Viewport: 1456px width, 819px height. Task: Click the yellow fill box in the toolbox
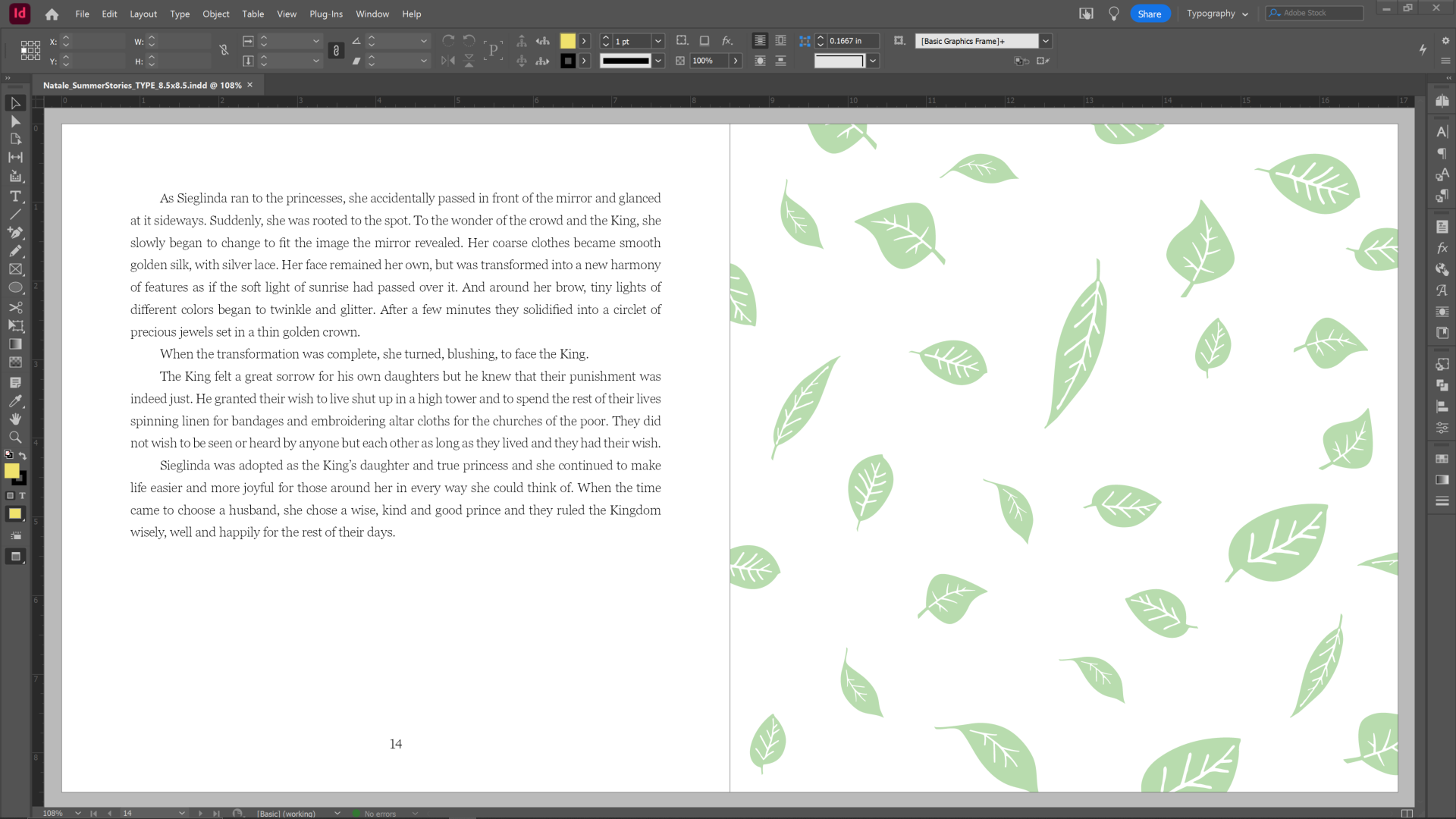click(11, 471)
